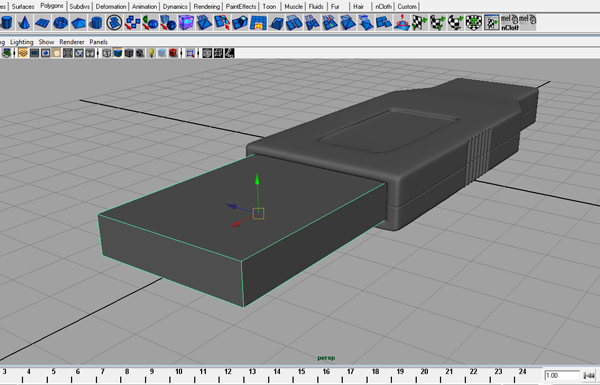This screenshot has height=385, width=600.
Task: Click the Mirror Geometry shelf icon
Action: pyautogui.click(x=150, y=22)
